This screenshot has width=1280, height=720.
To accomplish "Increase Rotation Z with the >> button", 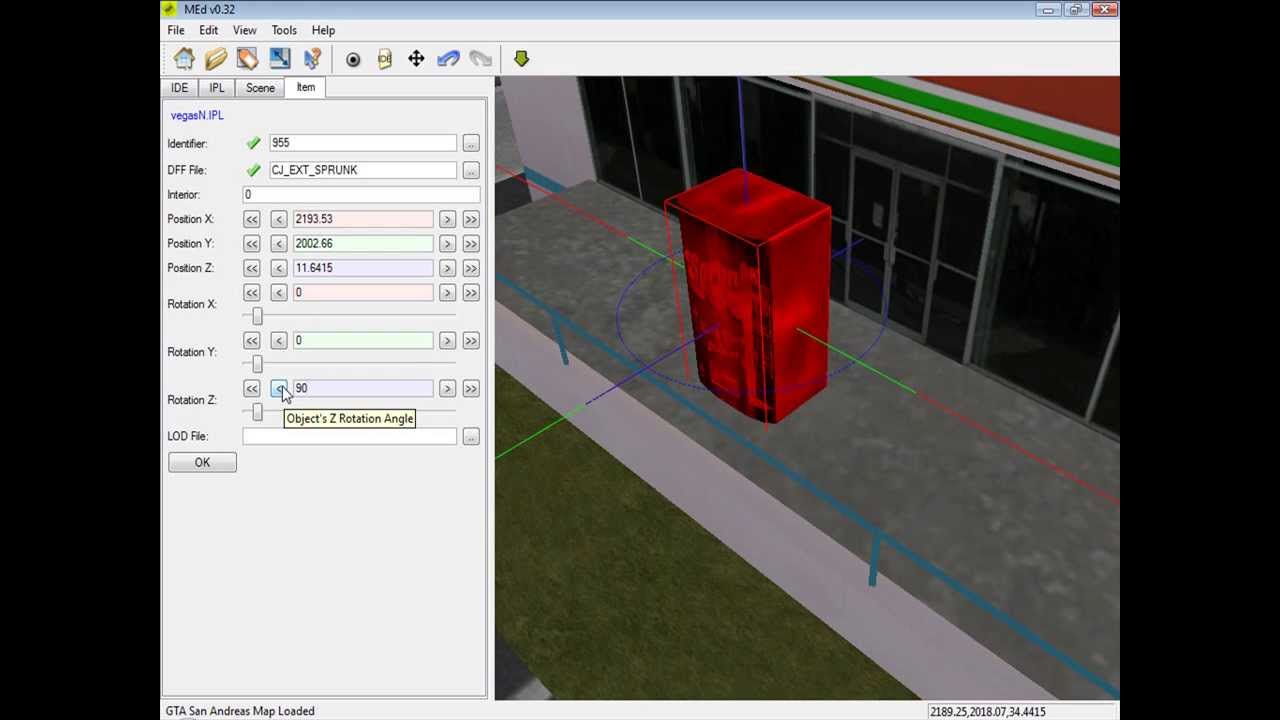I will [x=470, y=388].
